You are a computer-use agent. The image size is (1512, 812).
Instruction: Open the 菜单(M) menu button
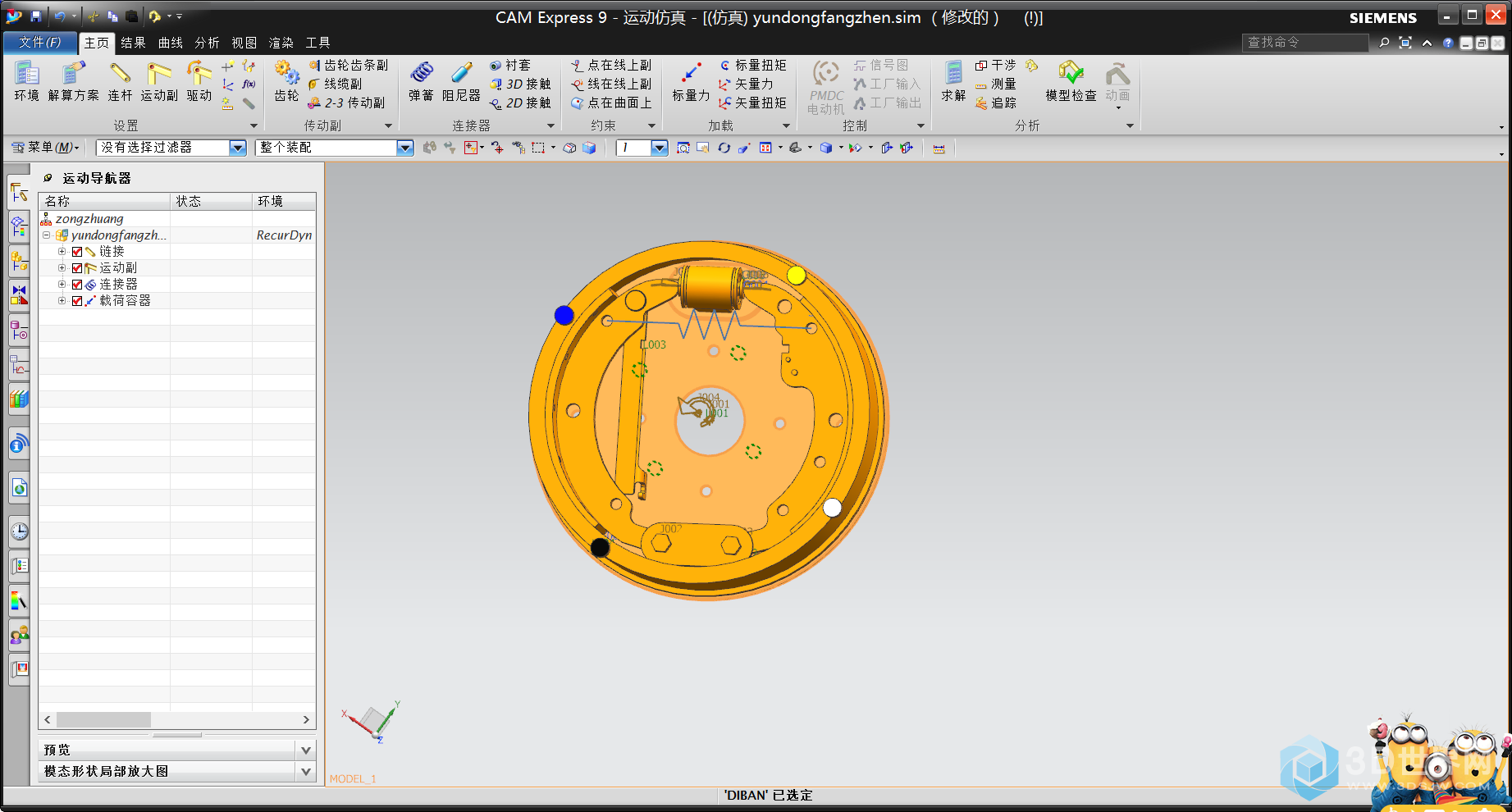pos(45,148)
